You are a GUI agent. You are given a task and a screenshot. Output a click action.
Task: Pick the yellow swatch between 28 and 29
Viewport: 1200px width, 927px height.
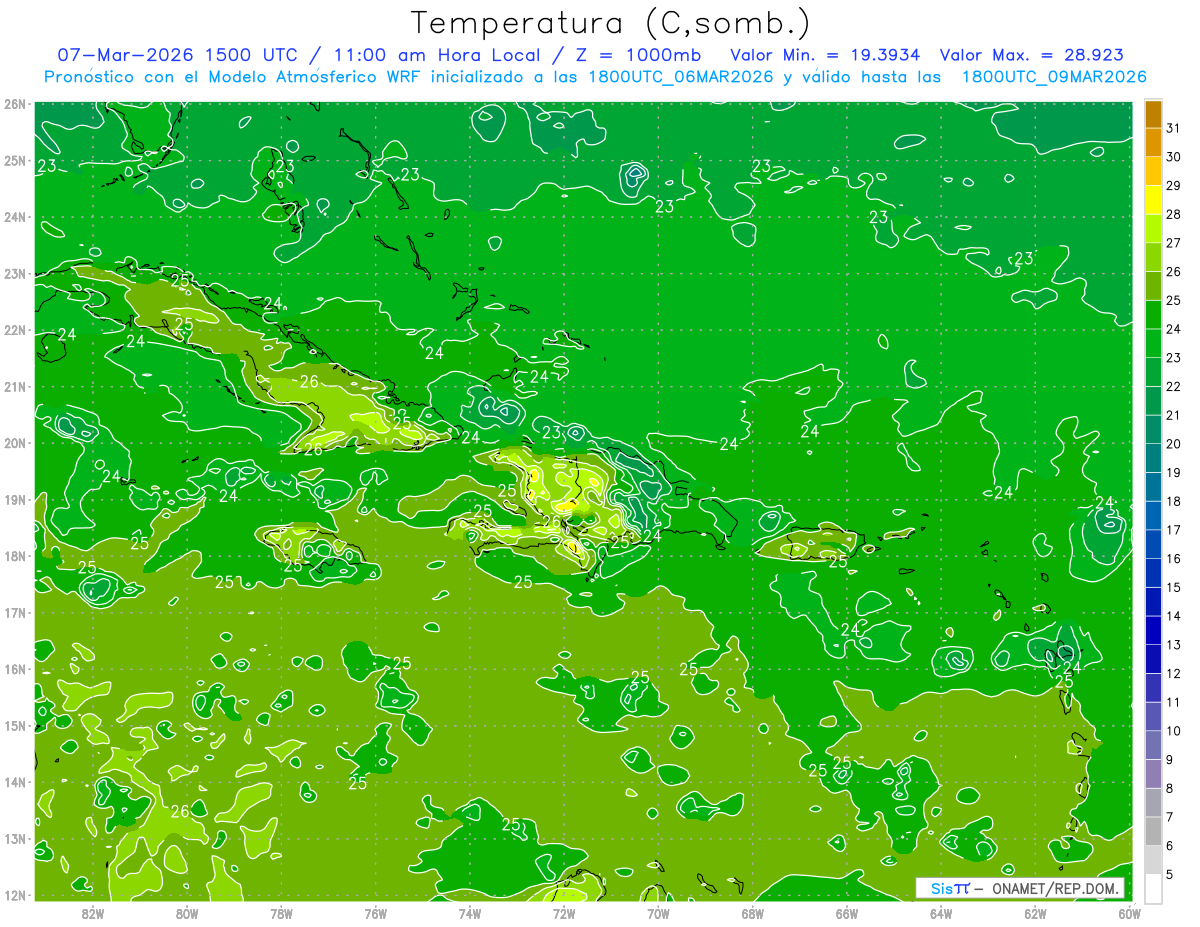(1153, 200)
